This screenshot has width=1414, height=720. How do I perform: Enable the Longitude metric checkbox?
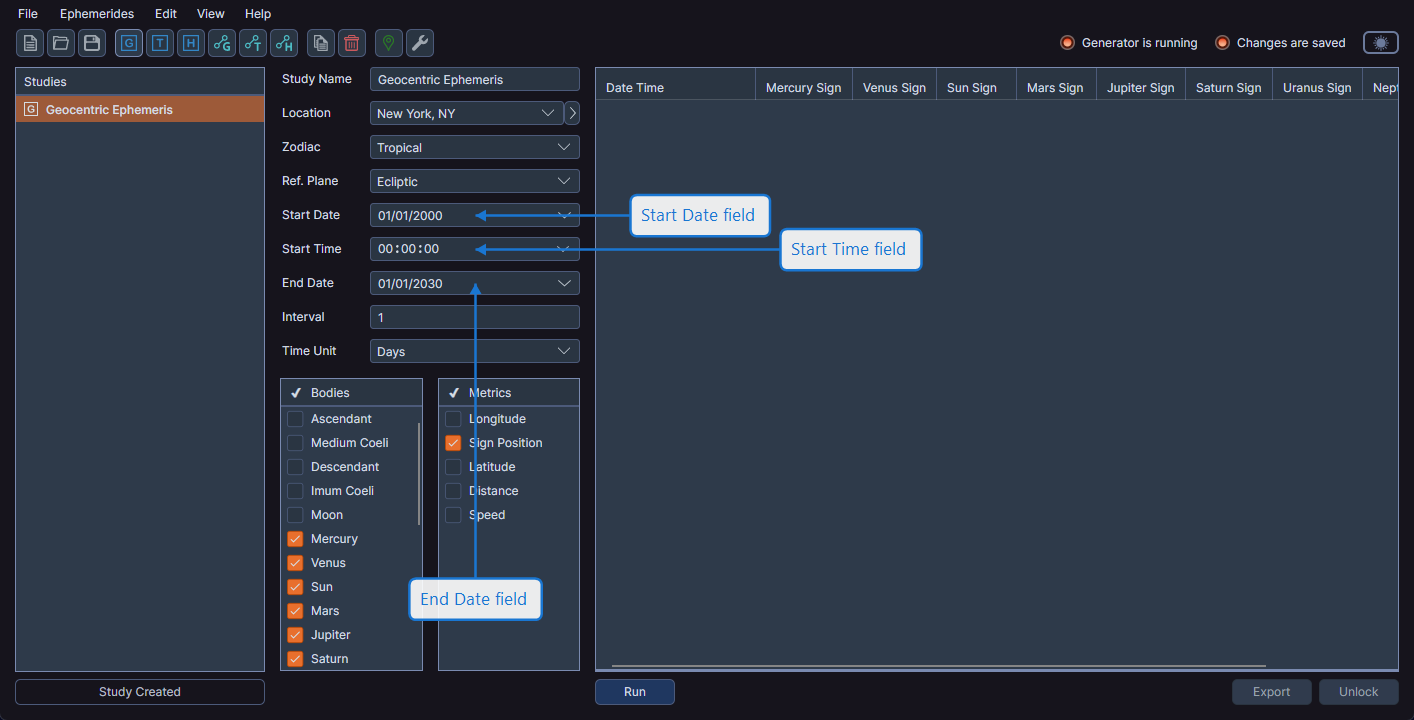453,418
